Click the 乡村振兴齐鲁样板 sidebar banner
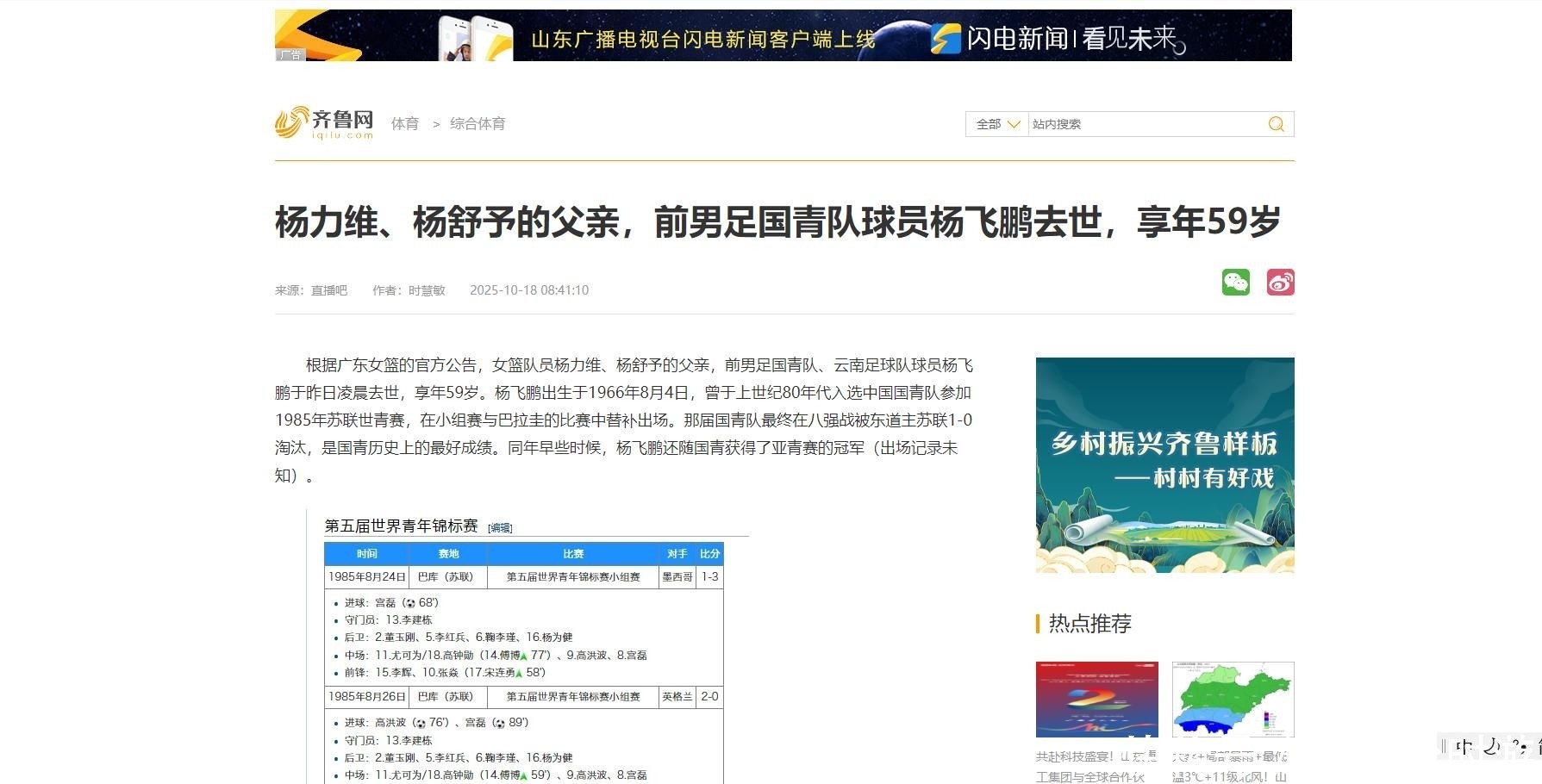The width and height of the screenshot is (1542, 784). 1164,465
